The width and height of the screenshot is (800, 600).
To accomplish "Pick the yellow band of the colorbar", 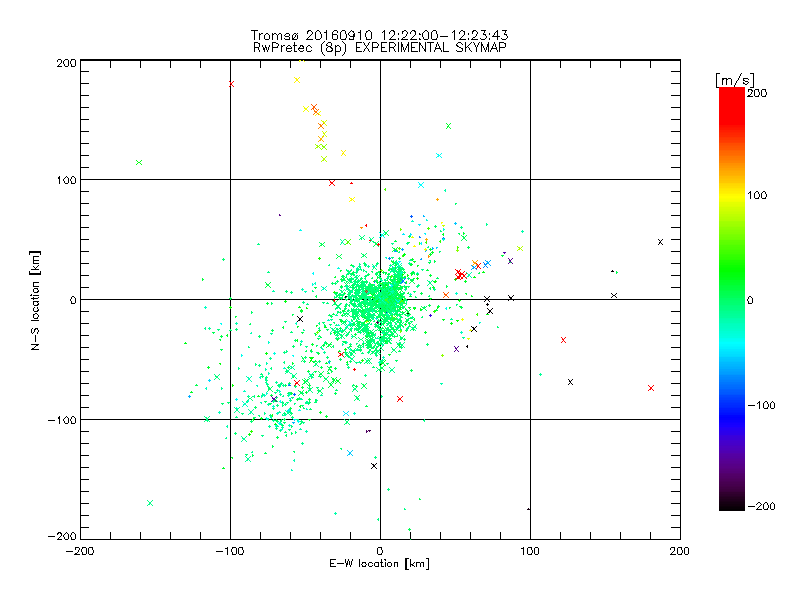I will coord(732,195).
